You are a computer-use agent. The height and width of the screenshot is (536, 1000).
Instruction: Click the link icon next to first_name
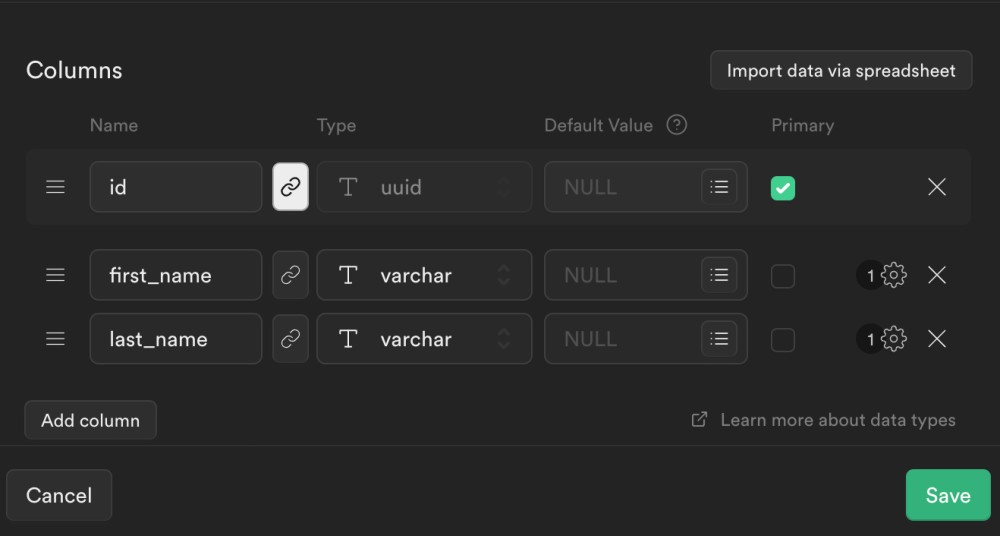(291, 275)
